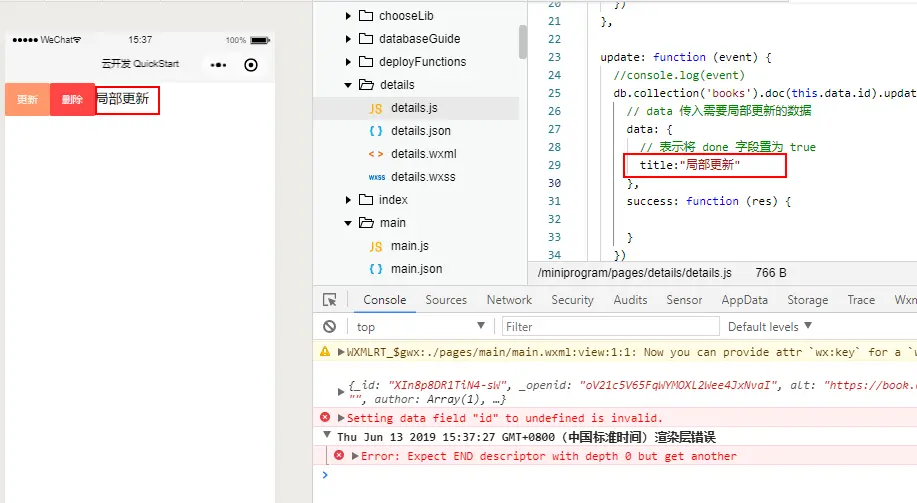Expand the WXMLRT_$gwx warning message
The width and height of the screenshot is (917, 503).
tap(341, 352)
